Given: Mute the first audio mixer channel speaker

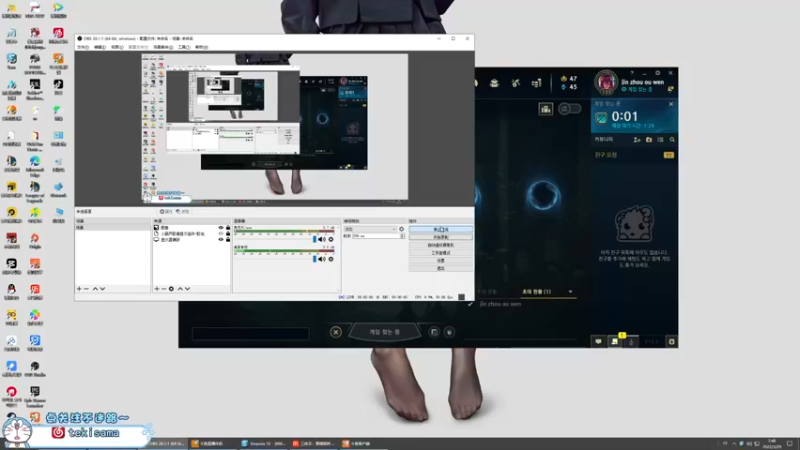Looking at the screenshot, I should point(322,239).
